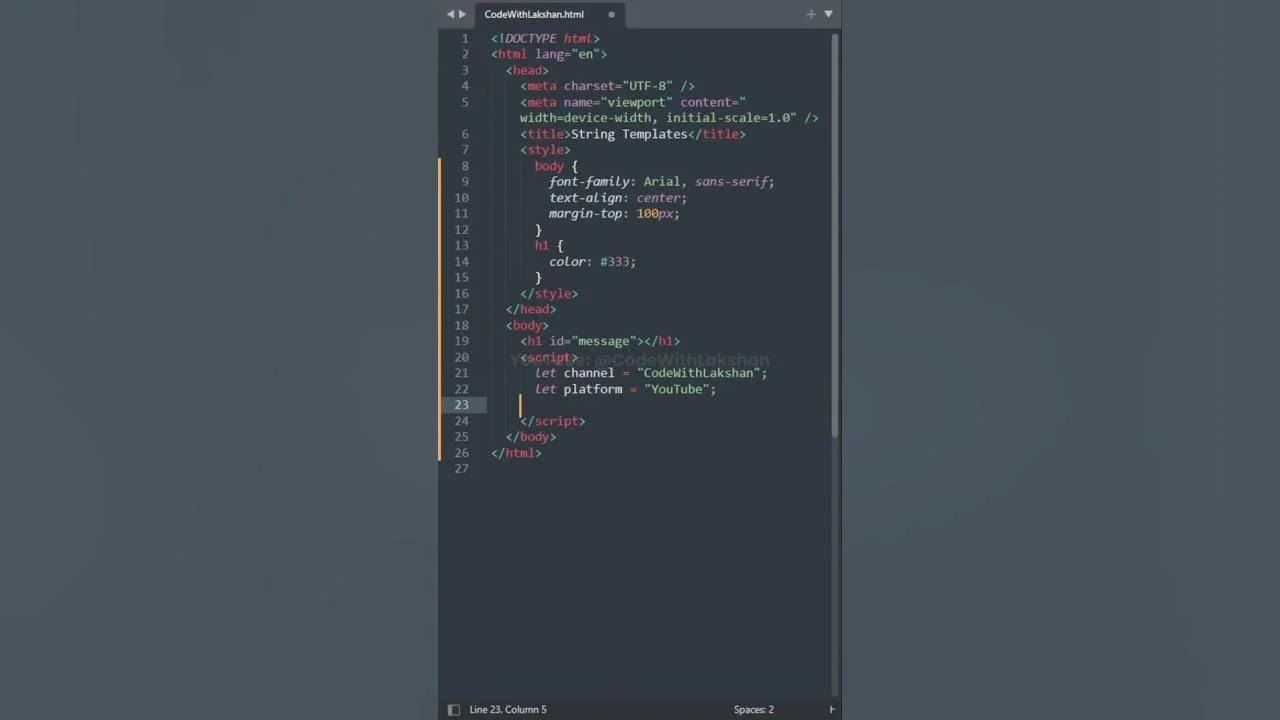Open the Spaces: 2 indentation setting

coord(753,709)
